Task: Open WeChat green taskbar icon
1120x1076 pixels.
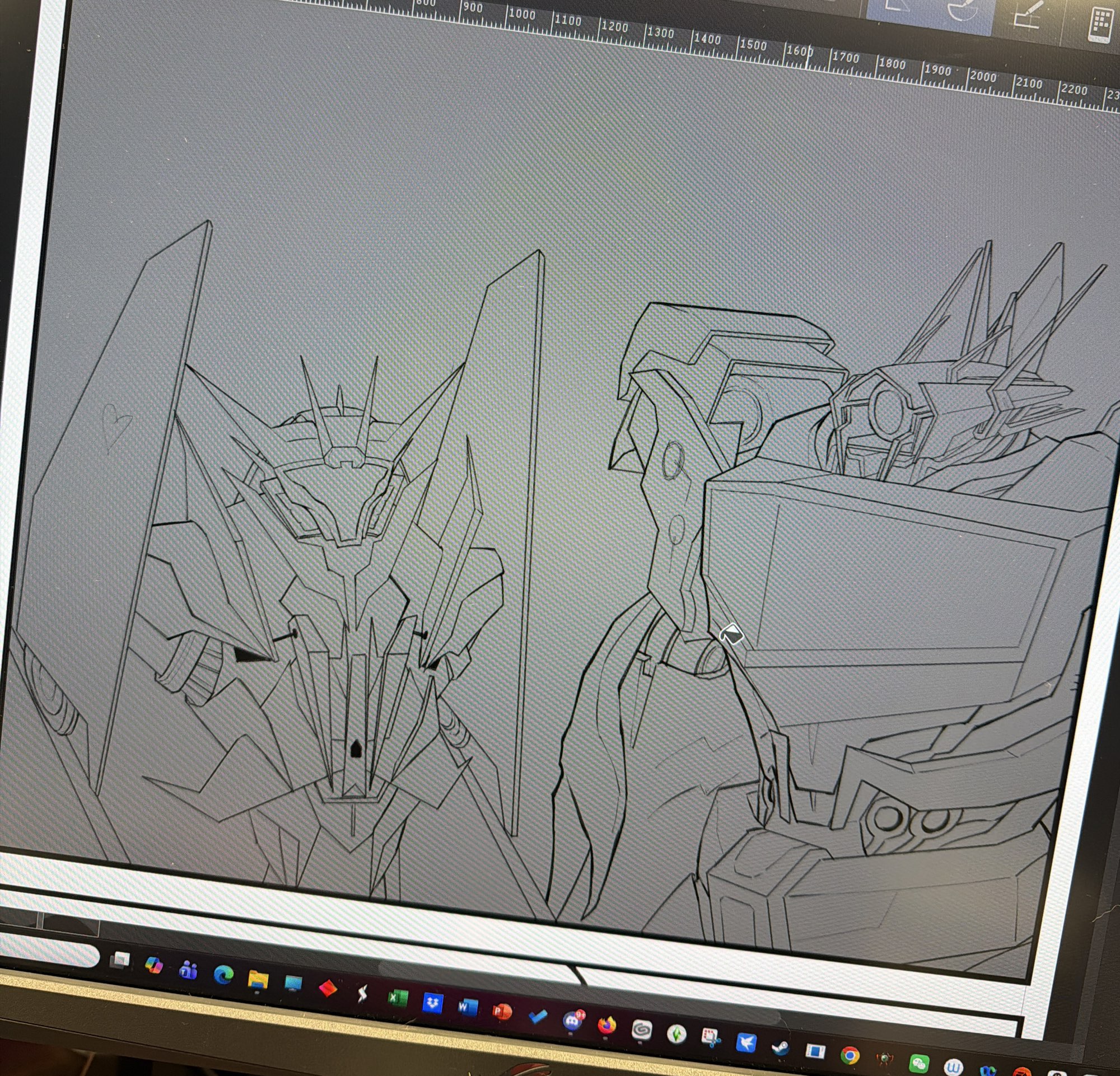Action: [918, 1063]
